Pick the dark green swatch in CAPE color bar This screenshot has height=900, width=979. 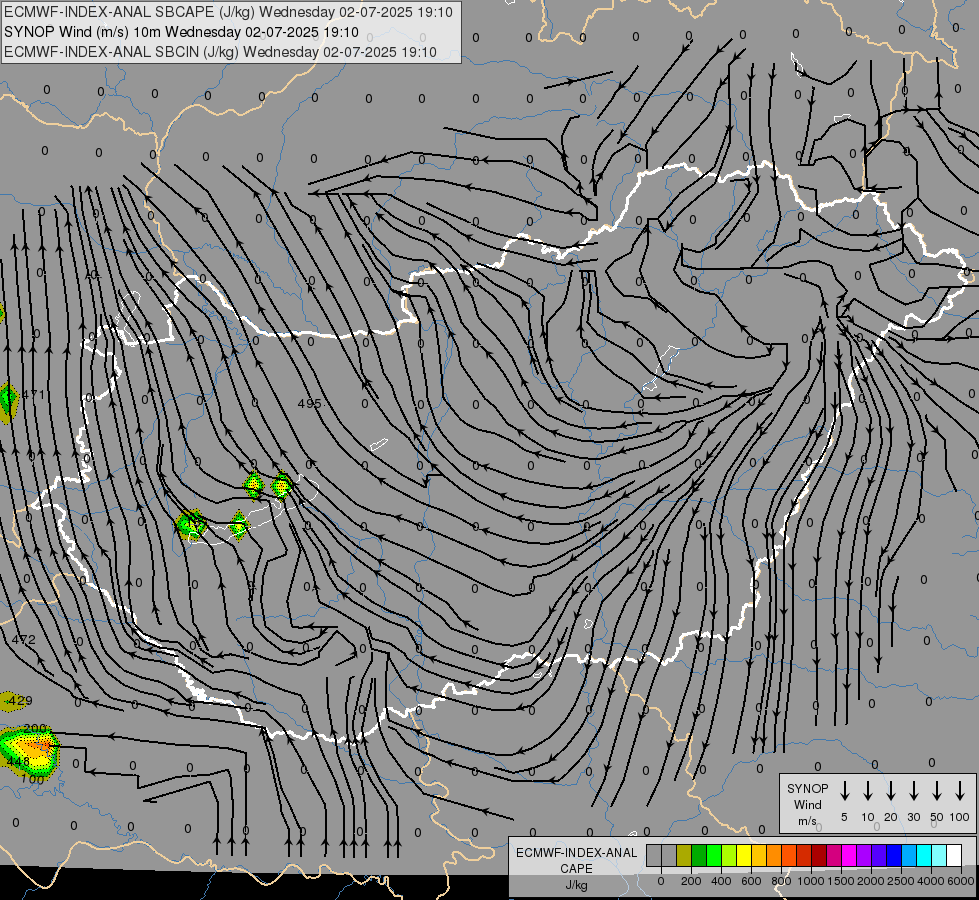coord(699,855)
